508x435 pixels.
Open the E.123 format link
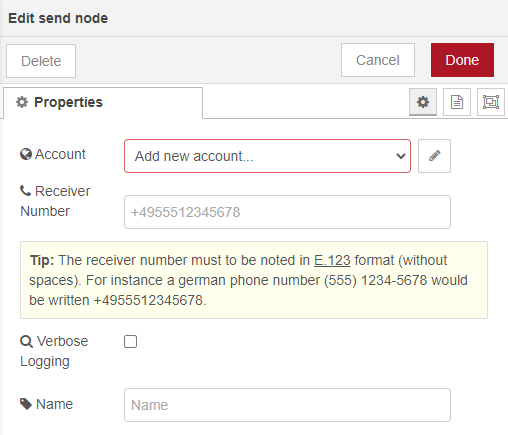tap(332, 260)
